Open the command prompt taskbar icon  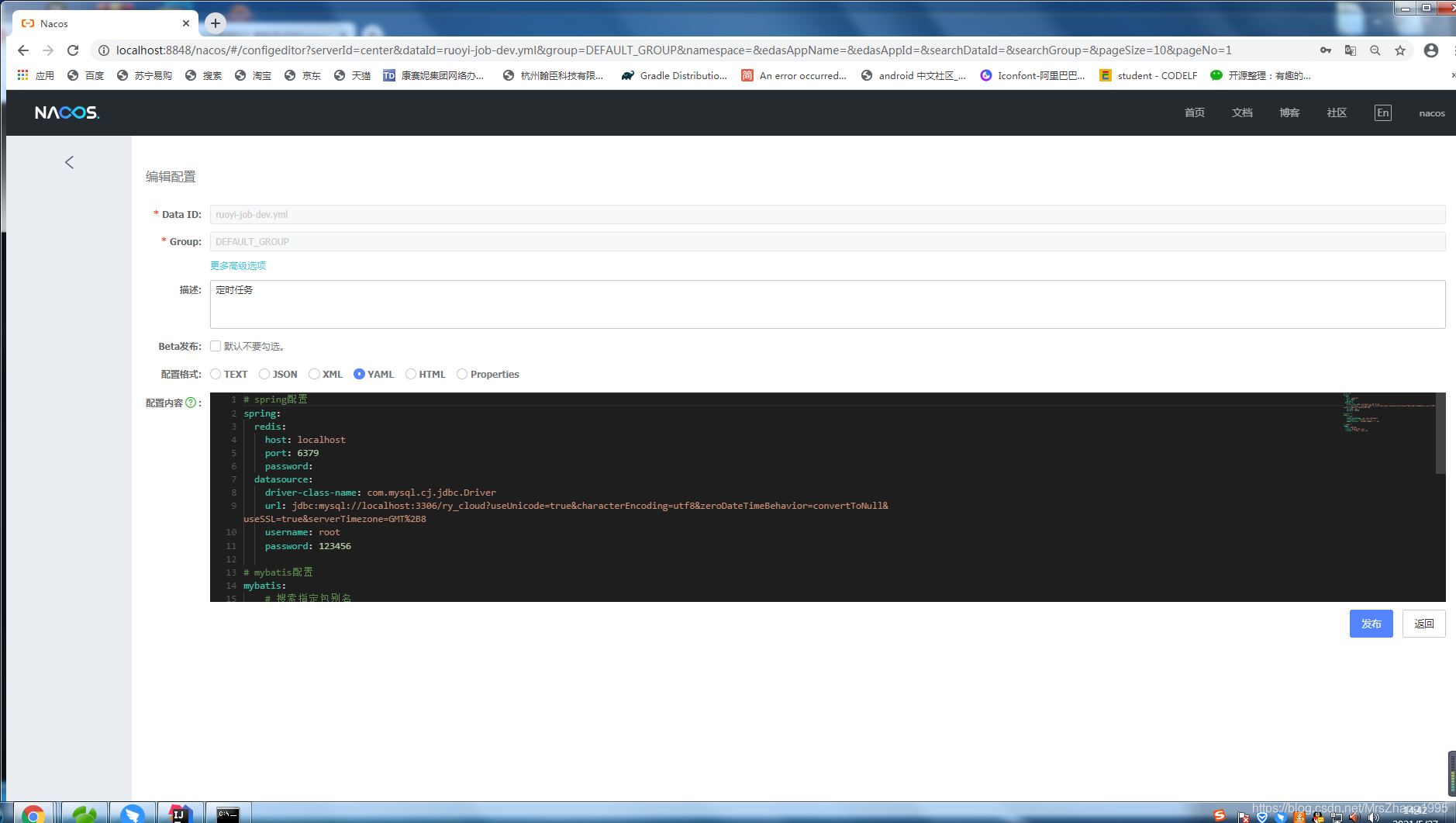pyautogui.click(x=228, y=813)
